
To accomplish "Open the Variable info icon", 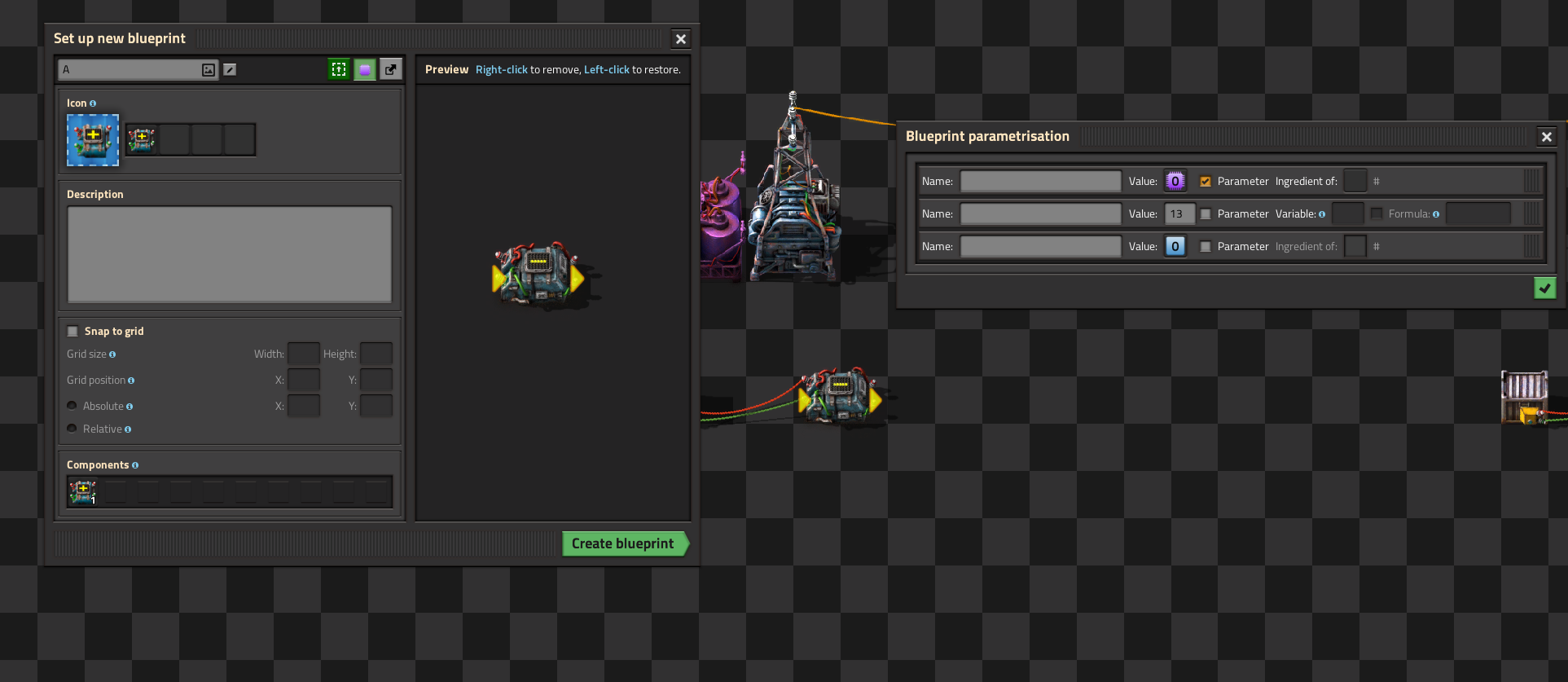I will coord(1322,214).
